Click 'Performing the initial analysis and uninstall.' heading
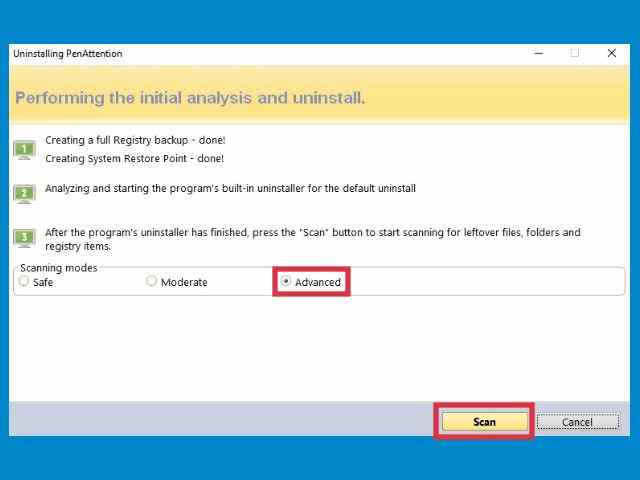Image resolution: width=640 pixels, height=480 pixels. coord(190,98)
